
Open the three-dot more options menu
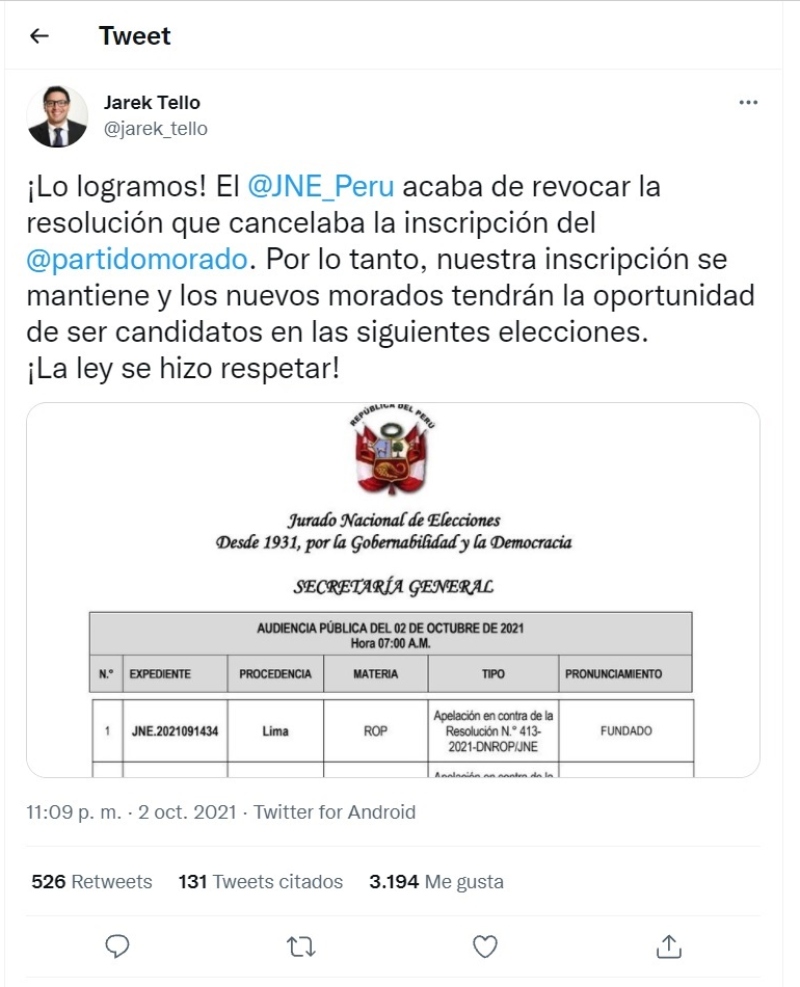748,103
